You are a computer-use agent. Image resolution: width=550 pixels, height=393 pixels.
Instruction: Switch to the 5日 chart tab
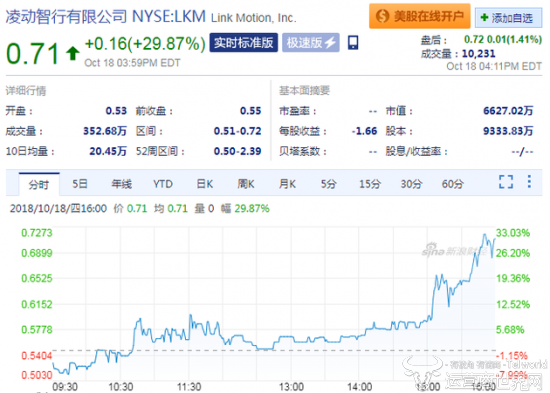coord(80,184)
